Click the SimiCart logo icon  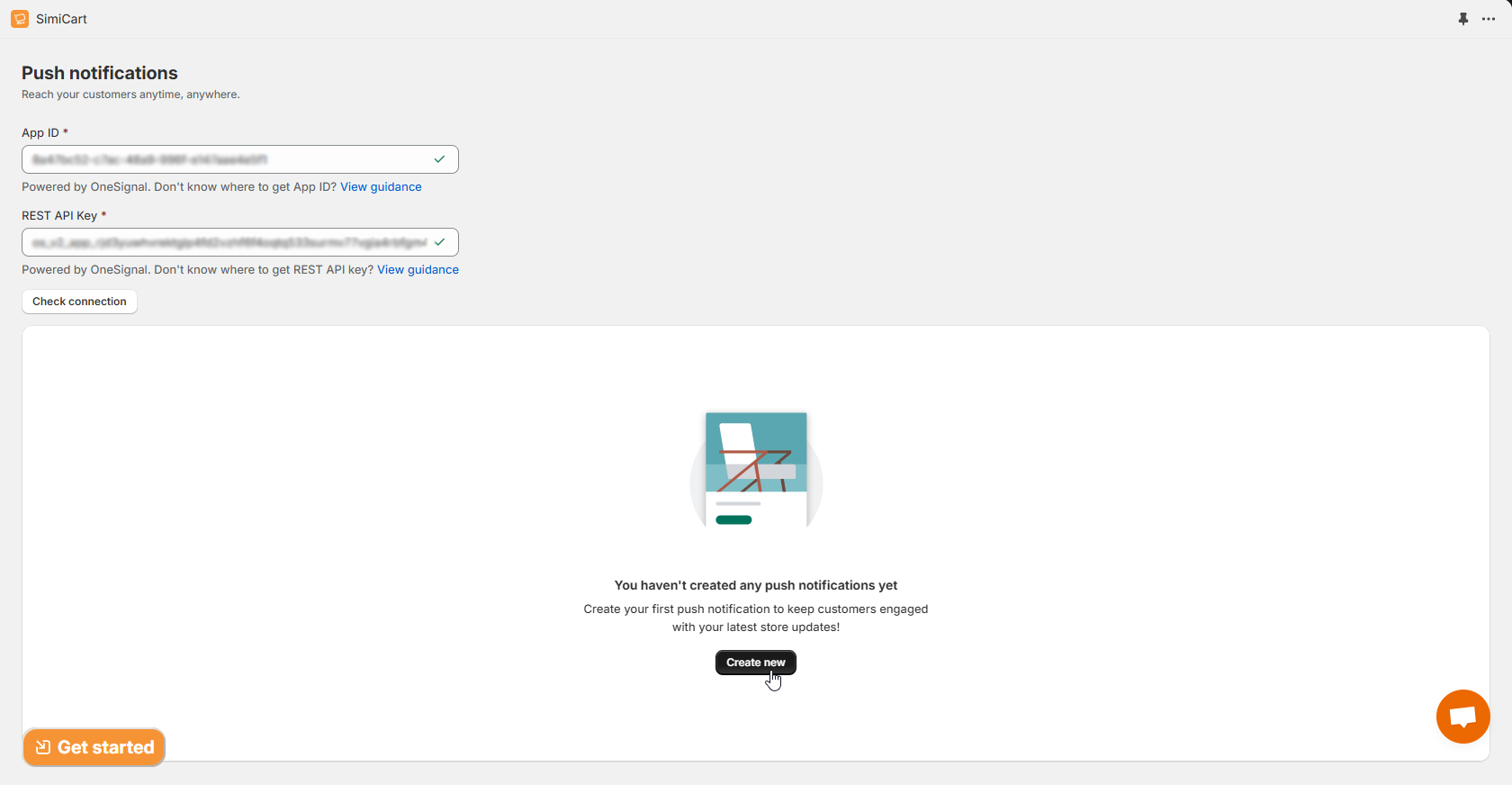click(20, 19)
